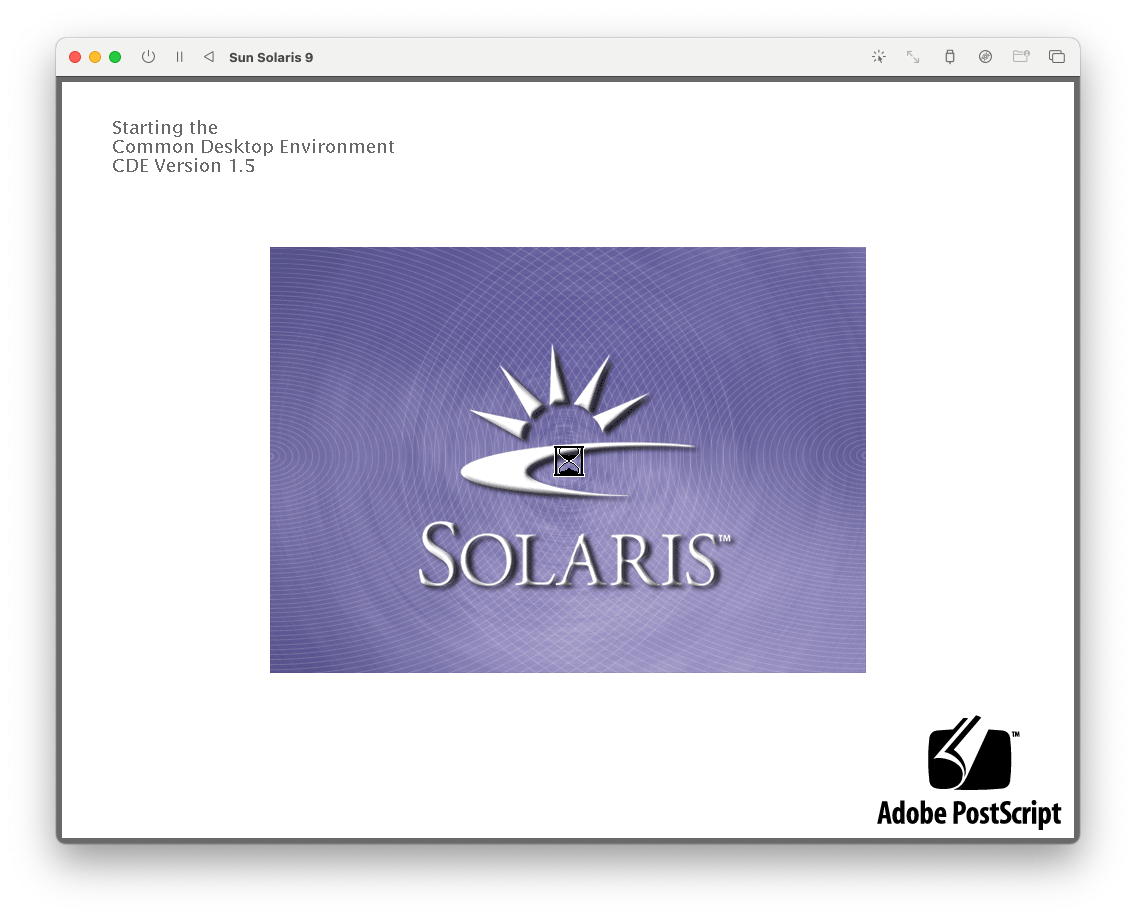Shut down the Solaris virtual machine
The image size is (1136, 918).
click(x=148, y=57)
